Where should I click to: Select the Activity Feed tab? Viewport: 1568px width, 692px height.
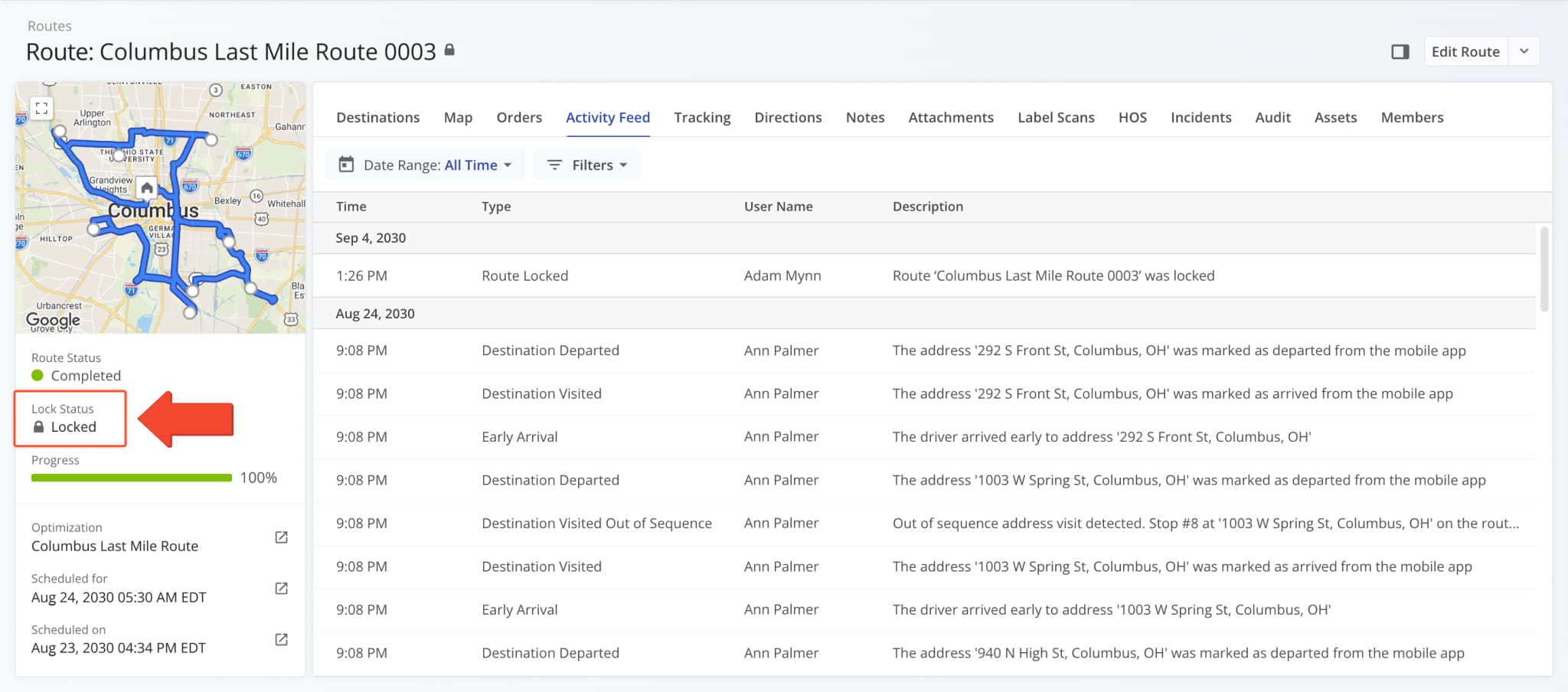coord(608,117)
